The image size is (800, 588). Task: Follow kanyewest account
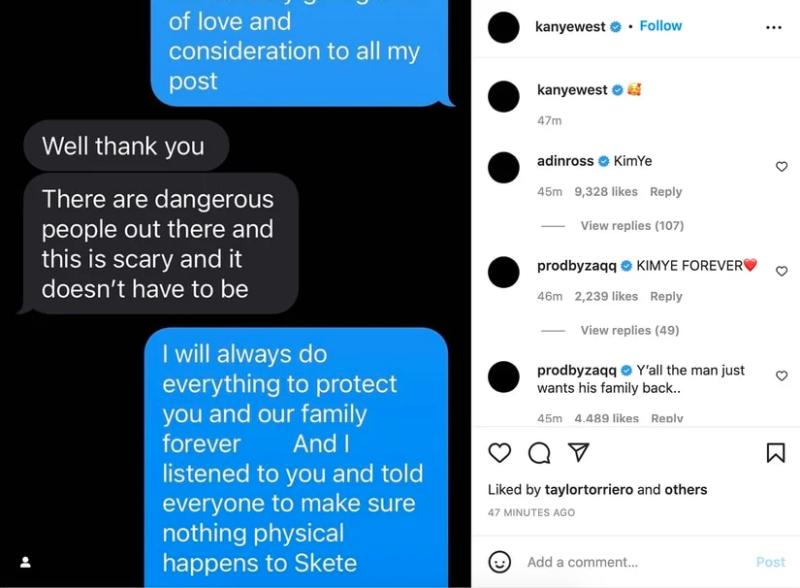[660, 26]
